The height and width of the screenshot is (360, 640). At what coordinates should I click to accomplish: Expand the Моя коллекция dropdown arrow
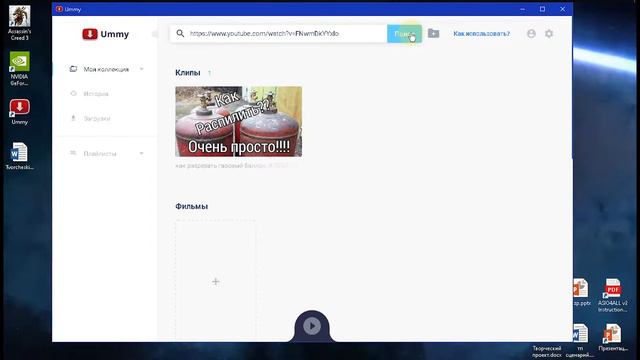coord(142,69)
